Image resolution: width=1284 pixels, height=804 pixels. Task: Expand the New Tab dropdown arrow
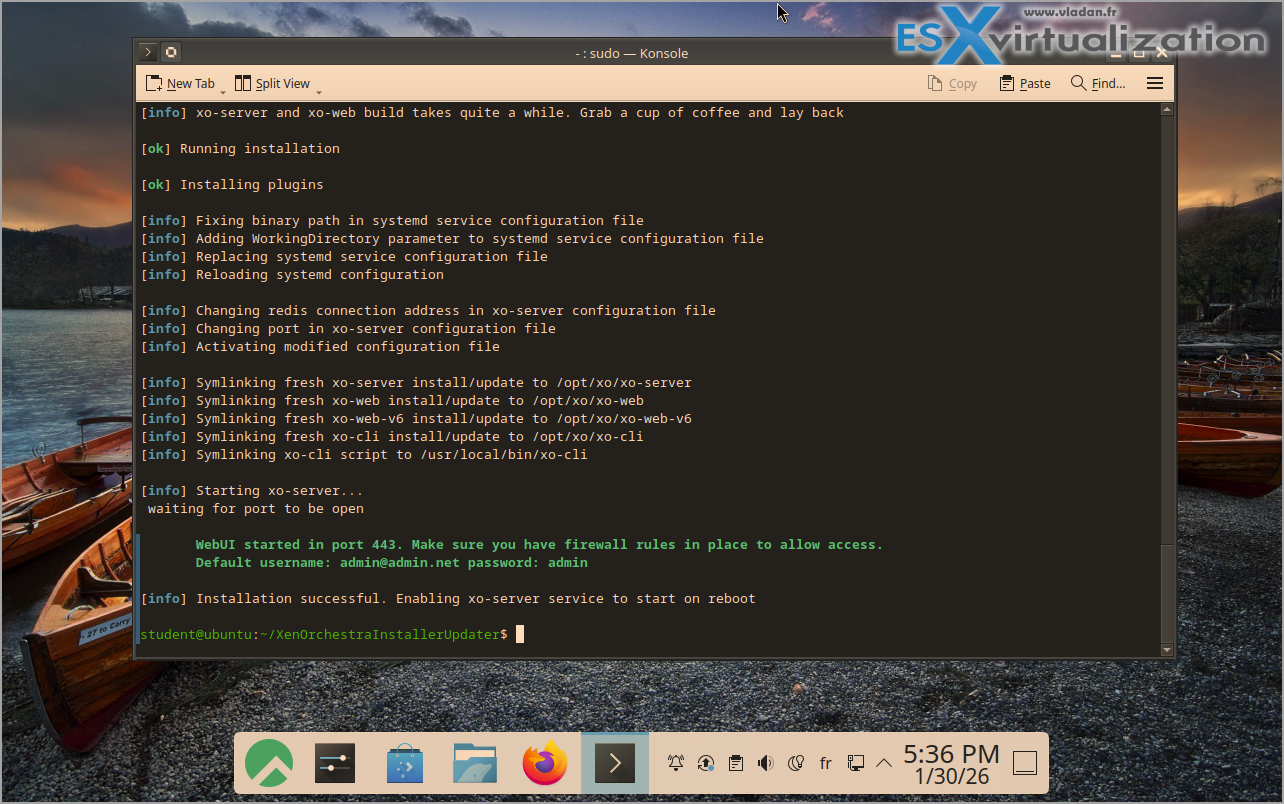coord(223,90)
